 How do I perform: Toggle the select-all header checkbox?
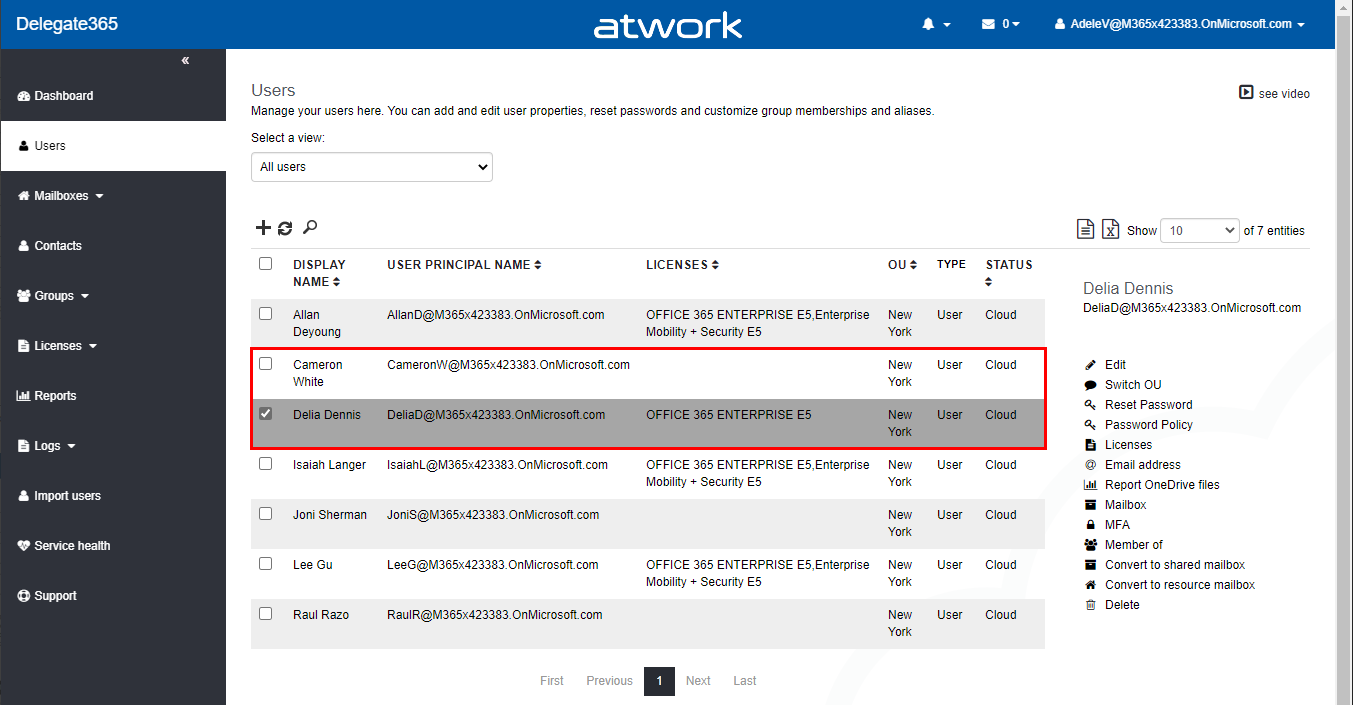click(265, 264)
